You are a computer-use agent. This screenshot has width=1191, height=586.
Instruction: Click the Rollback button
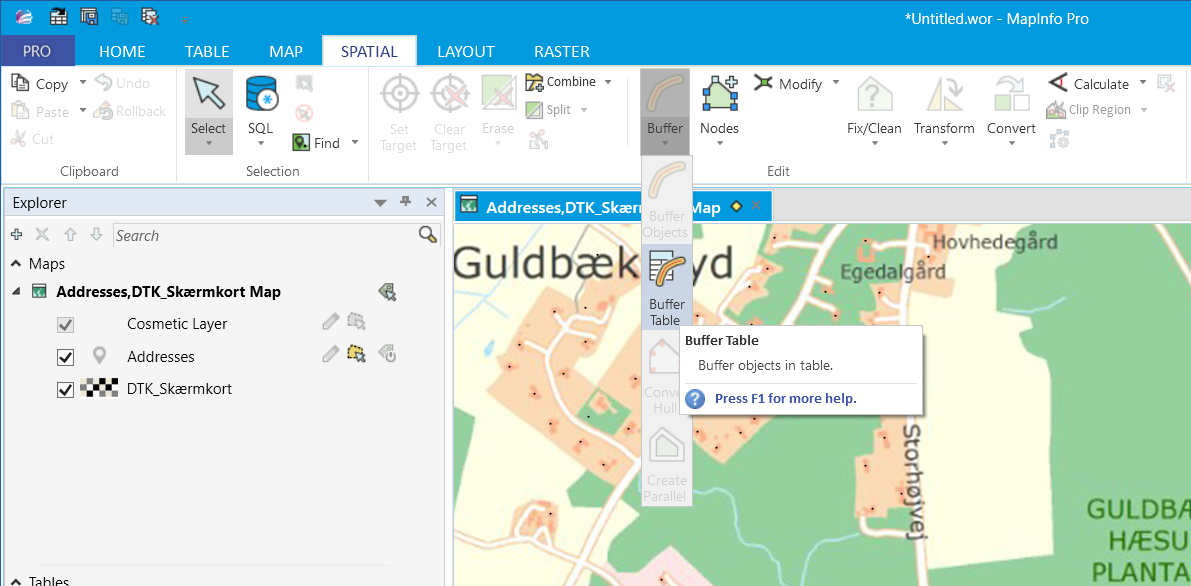[130, 111]
